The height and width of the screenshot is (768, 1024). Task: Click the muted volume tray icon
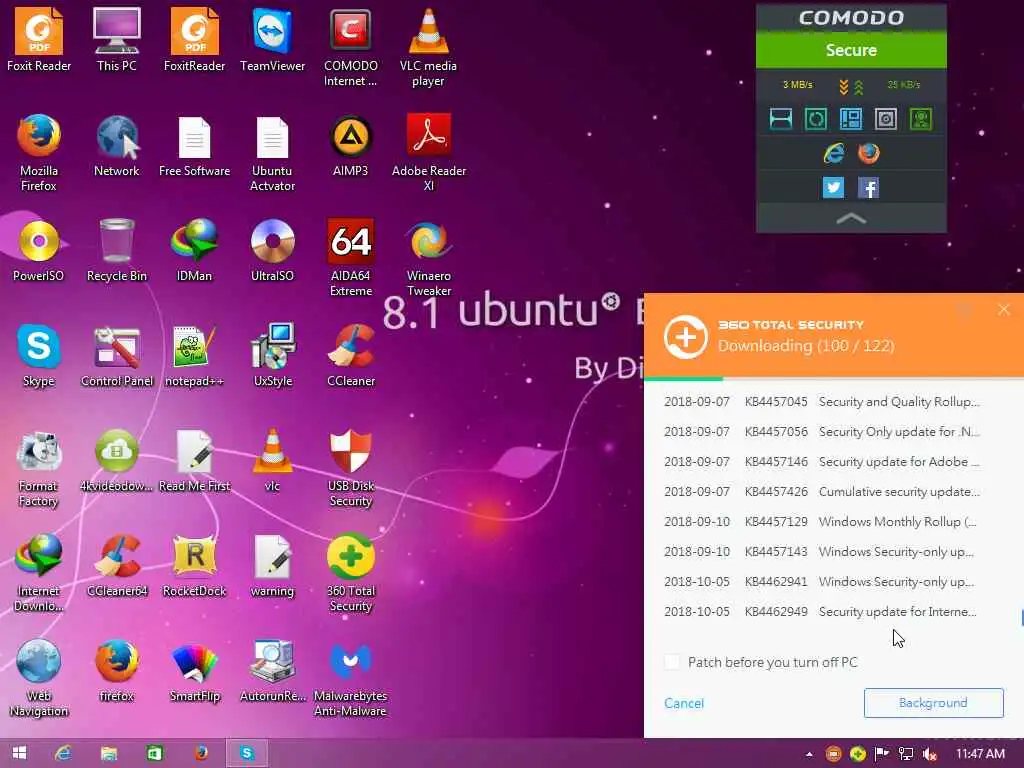pos(930,754)
